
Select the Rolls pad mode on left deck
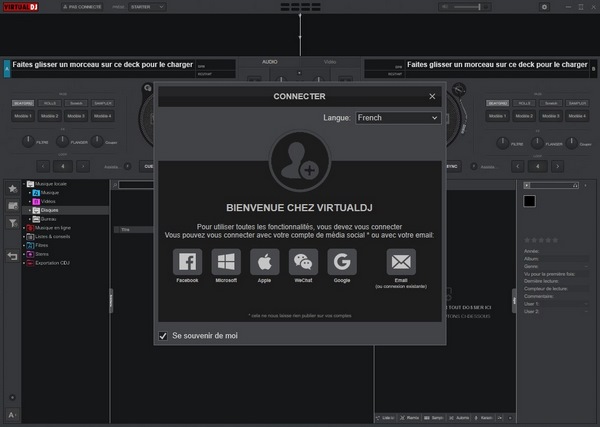pos(50,103)
